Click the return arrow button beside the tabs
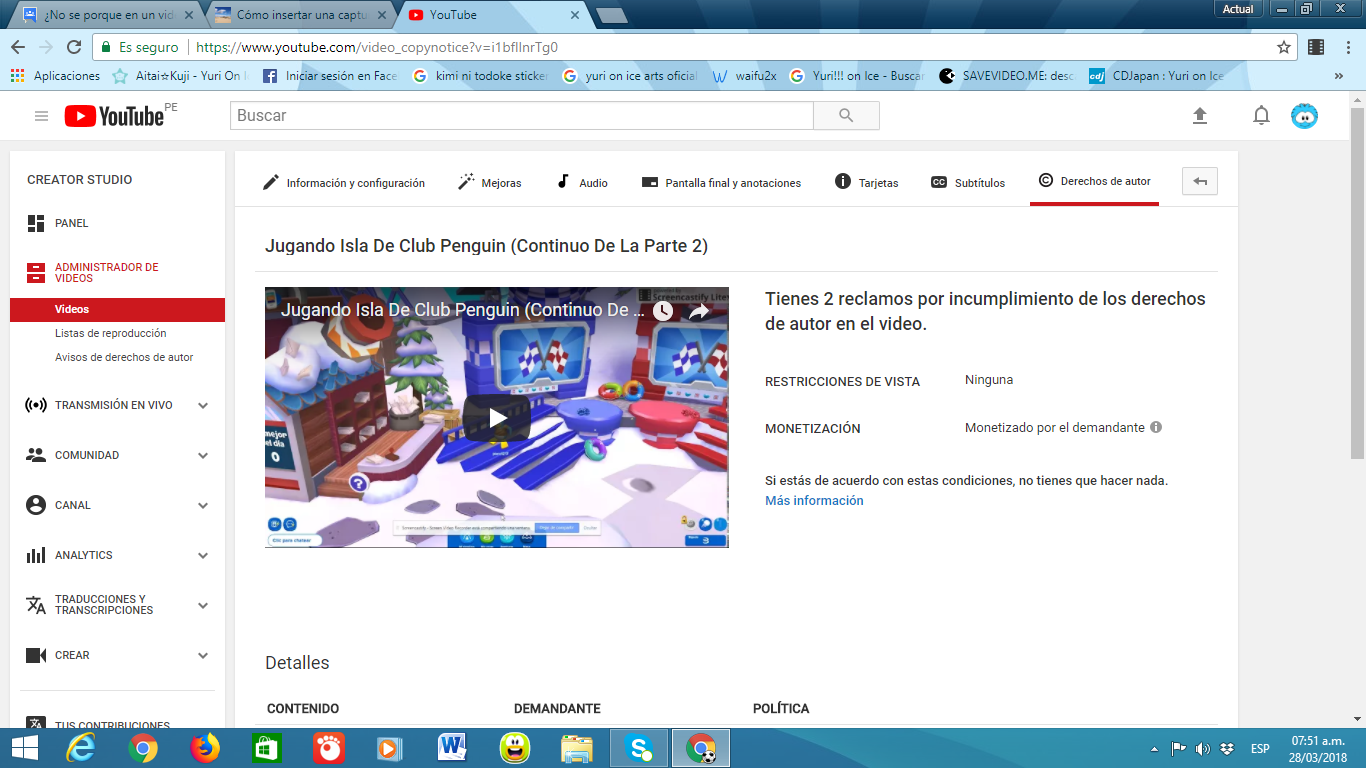 [x=1200, y=182]
